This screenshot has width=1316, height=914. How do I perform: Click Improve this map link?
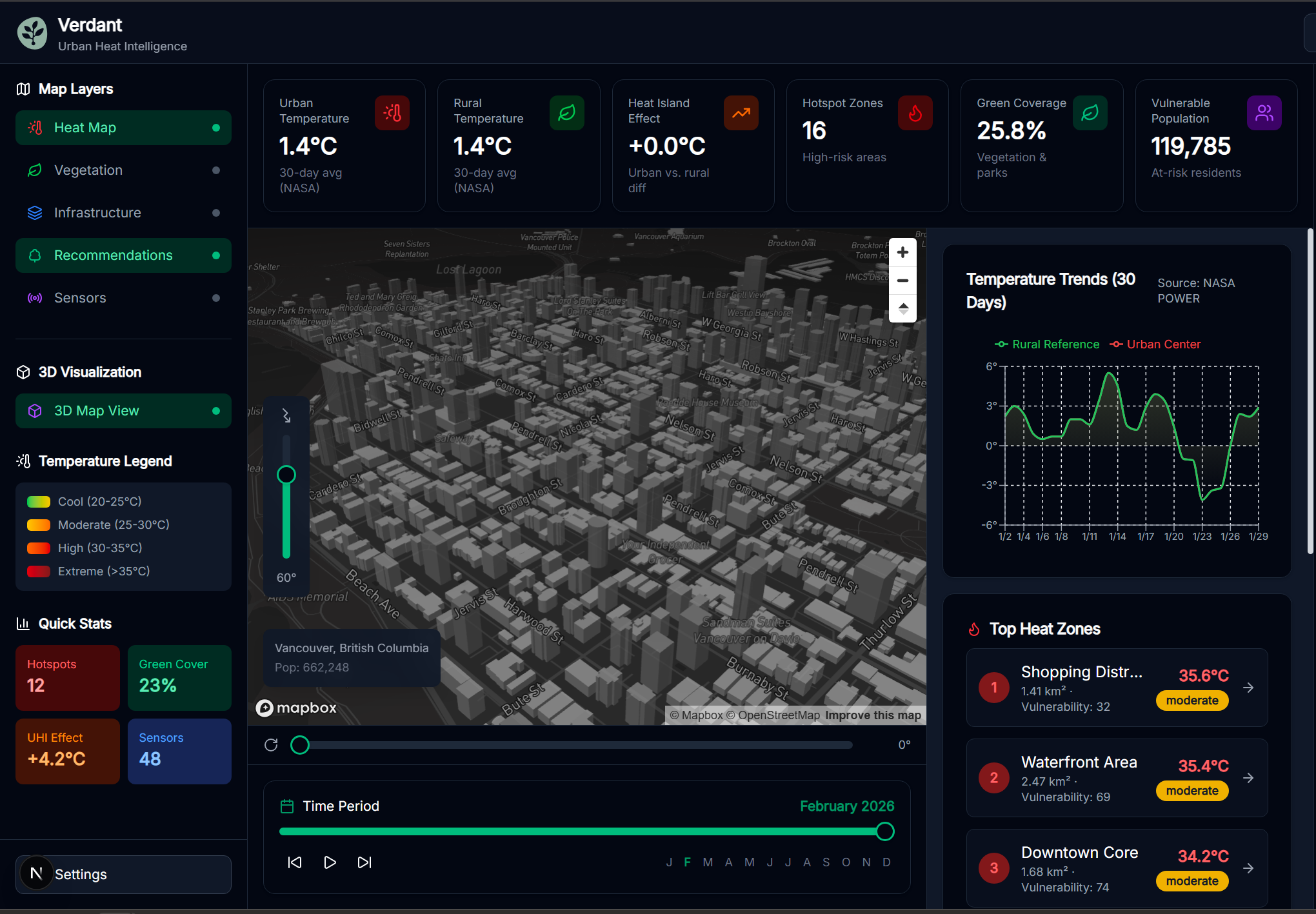point(873,715)
